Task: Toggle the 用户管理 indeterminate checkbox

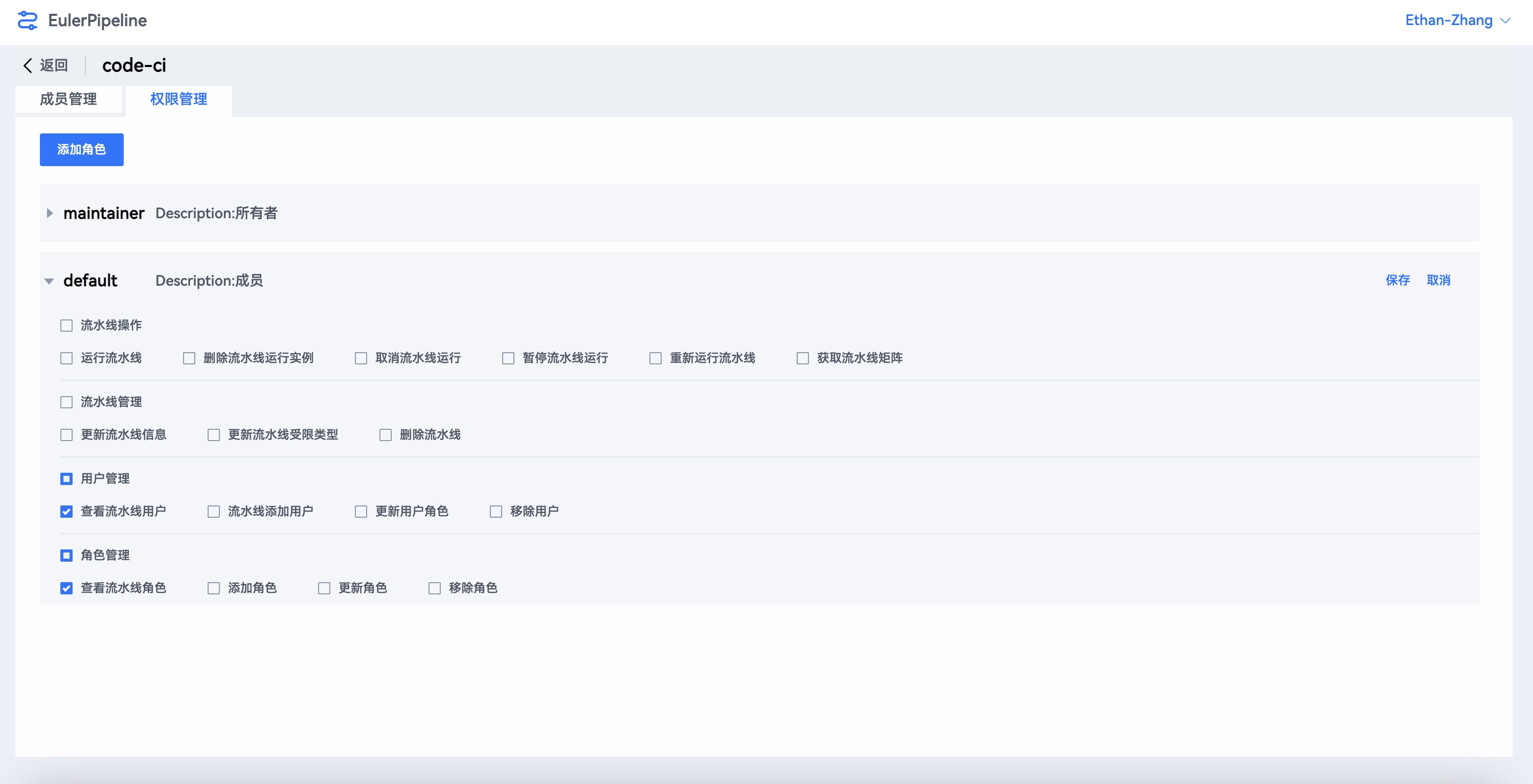Action: click(66, 479)
